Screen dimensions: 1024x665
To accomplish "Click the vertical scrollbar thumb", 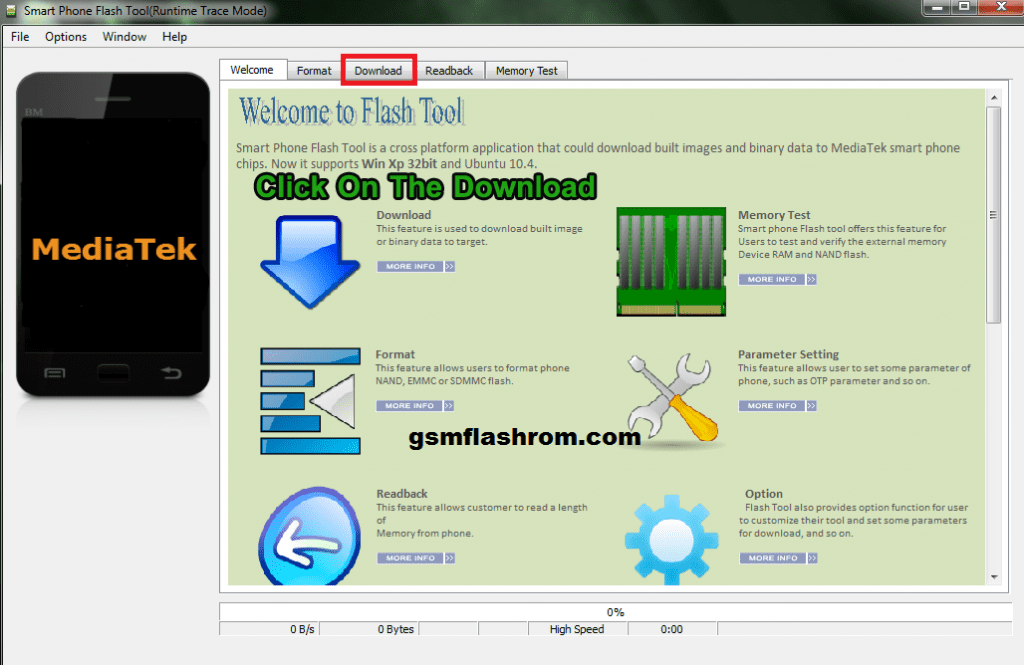I will tap(994, 215).
